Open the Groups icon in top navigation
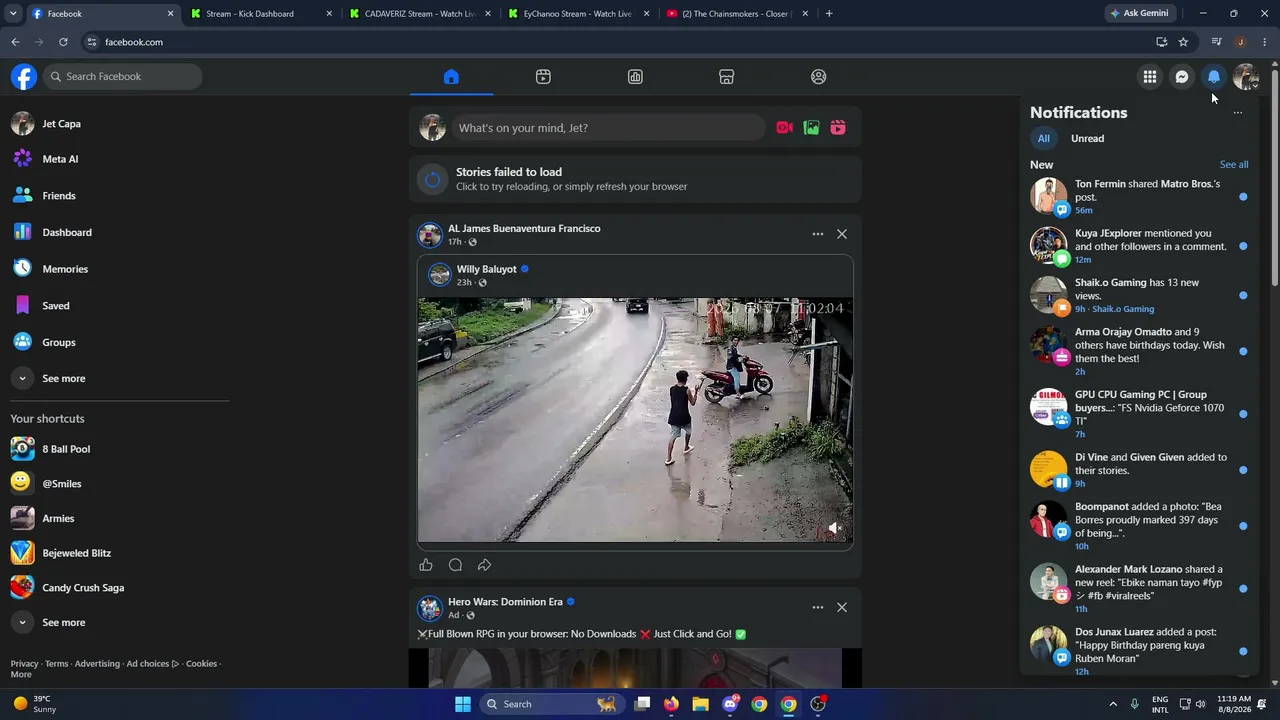Viewport: 1280px width, 720px height. (x=819, y=77)
